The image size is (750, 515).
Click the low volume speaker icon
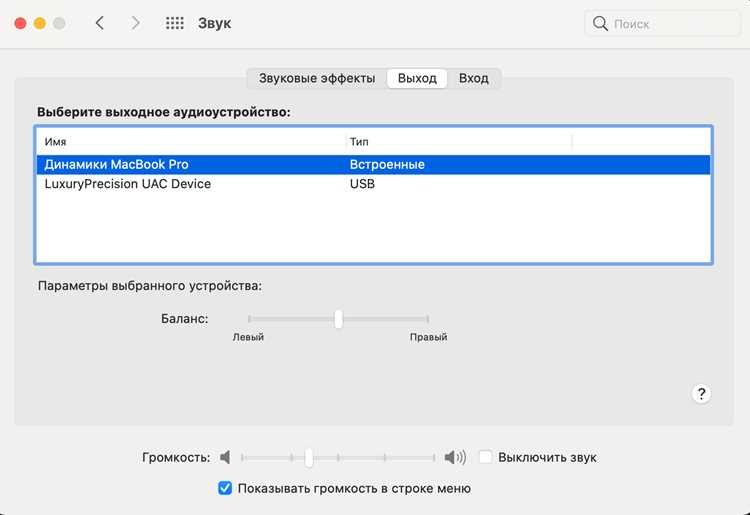coord(225,458)
